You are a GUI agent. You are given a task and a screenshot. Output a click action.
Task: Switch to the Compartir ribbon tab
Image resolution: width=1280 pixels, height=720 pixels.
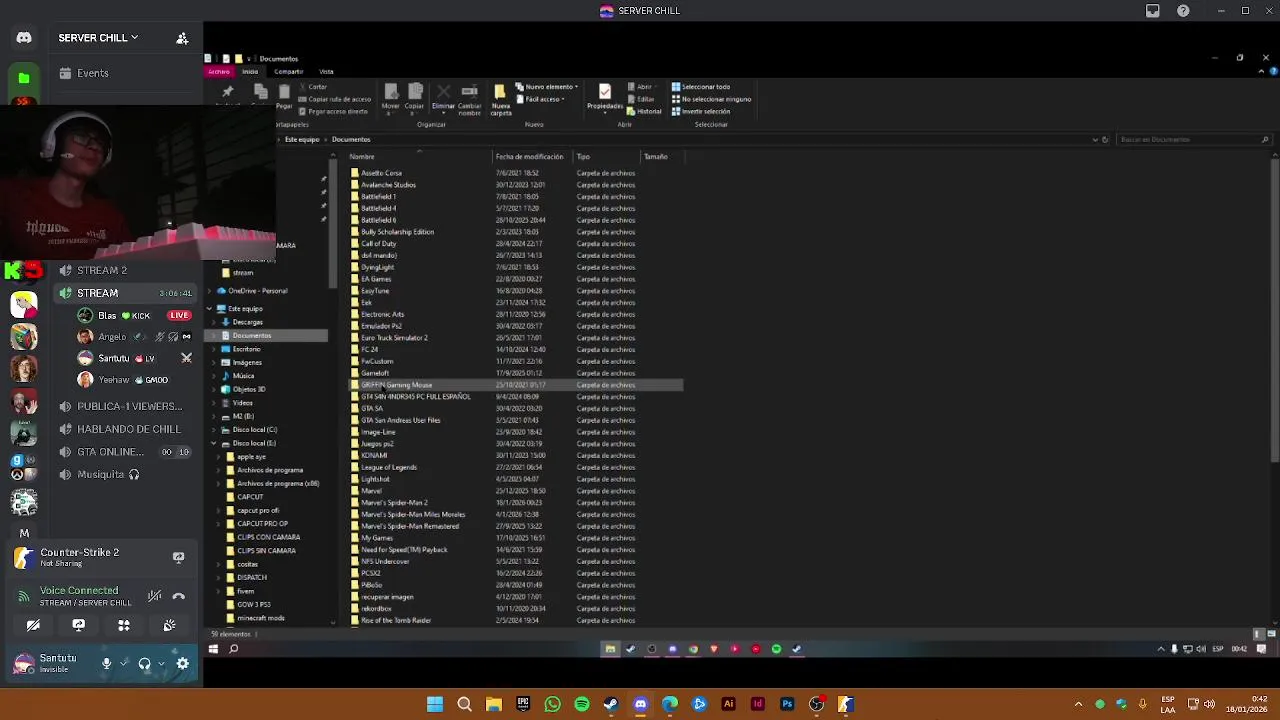click(x=289, y=72)
